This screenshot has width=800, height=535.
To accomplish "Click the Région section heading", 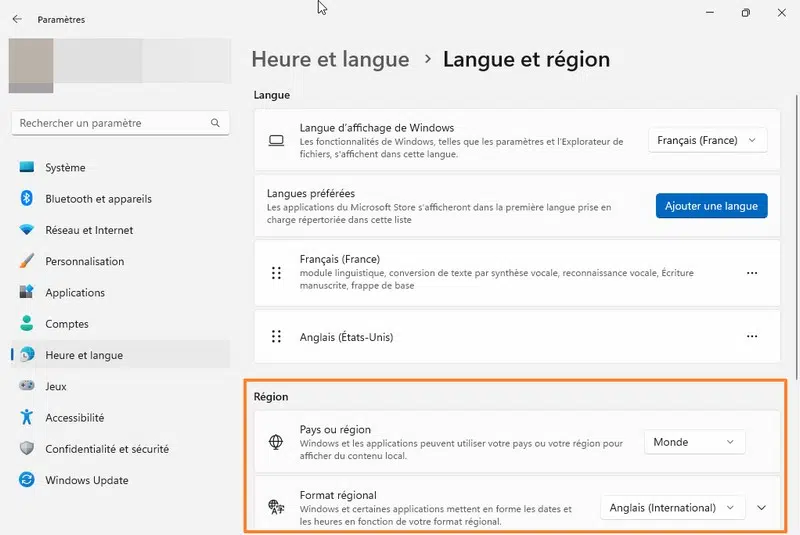I will 271,396.
